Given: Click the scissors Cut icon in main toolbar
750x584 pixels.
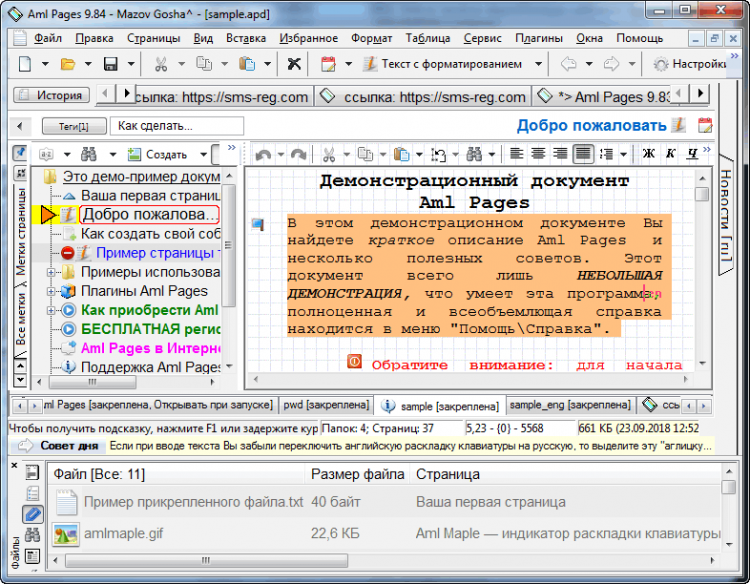Looking at the screenshot, I should (161, 64).
